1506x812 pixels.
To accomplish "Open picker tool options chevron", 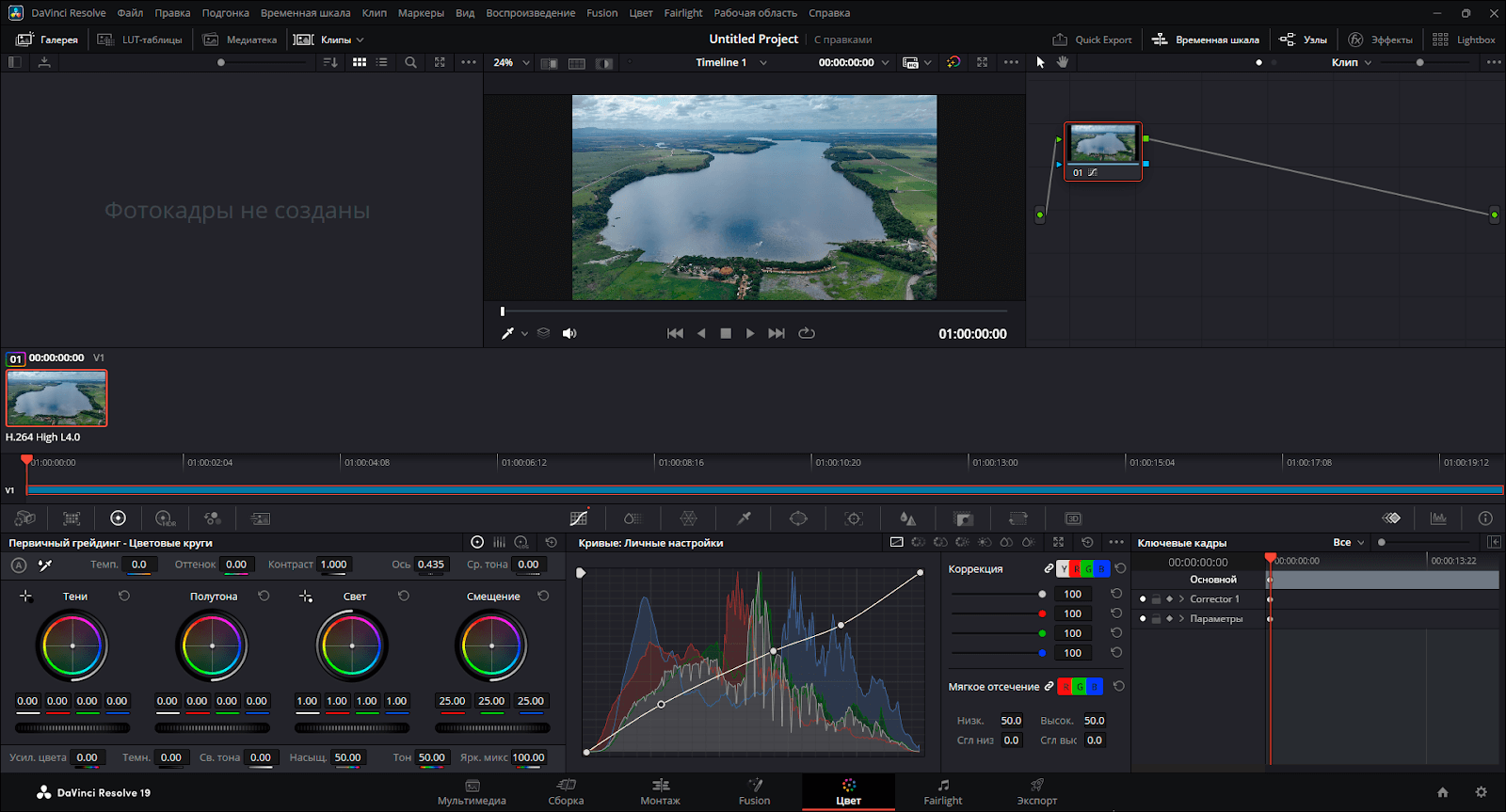I will [x=524, y=333].
